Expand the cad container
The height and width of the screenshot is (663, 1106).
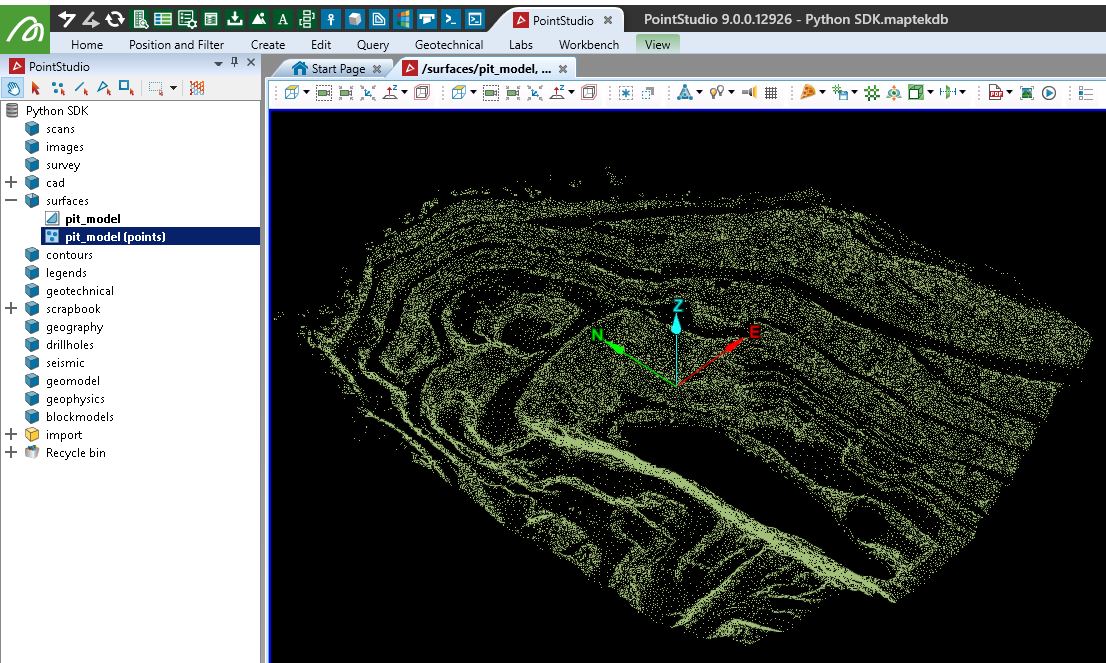[x=11, y=183]
